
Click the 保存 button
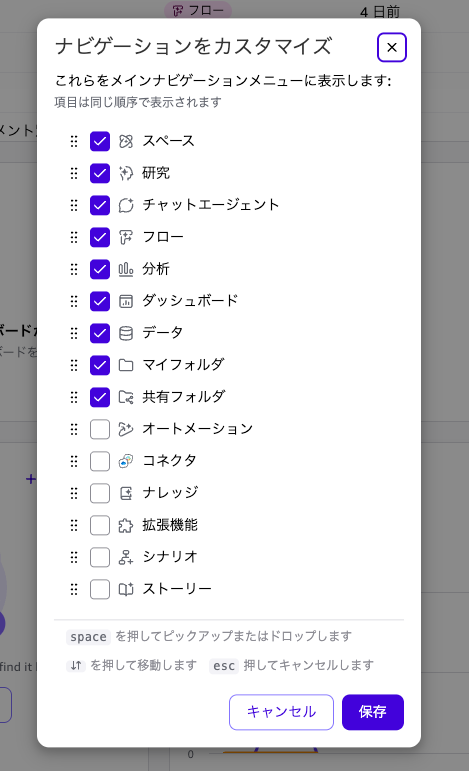click(373, 712)
